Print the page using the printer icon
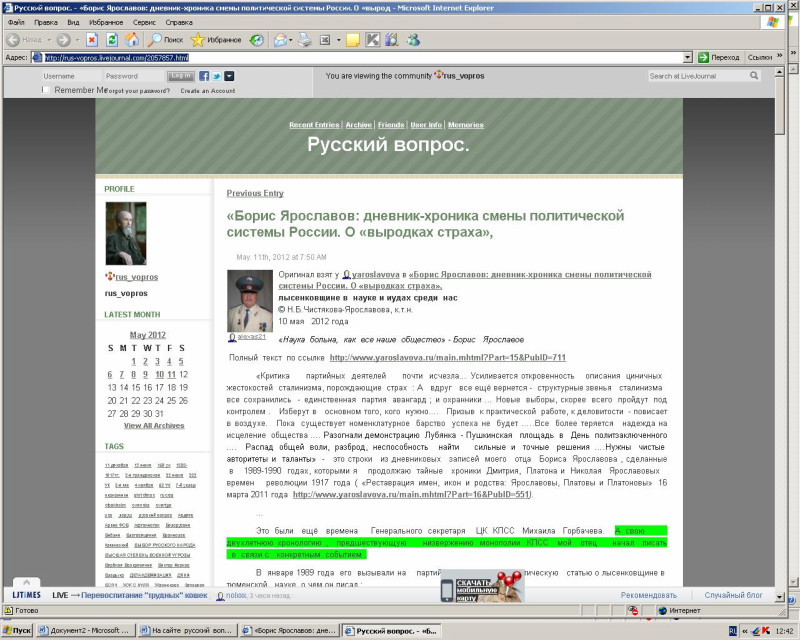This screenshot has width=800, height=640. point(305,40)
